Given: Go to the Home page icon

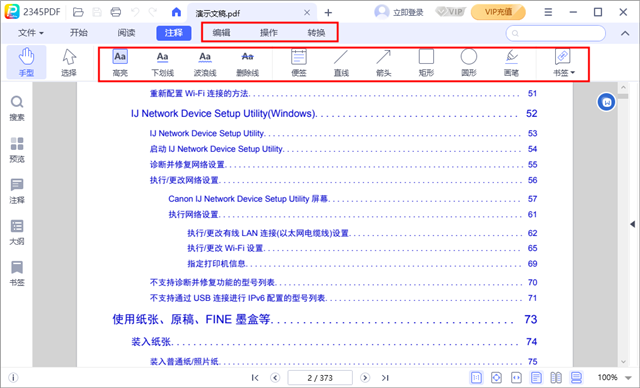Looking at the screenshot, I should coord(176,12).
